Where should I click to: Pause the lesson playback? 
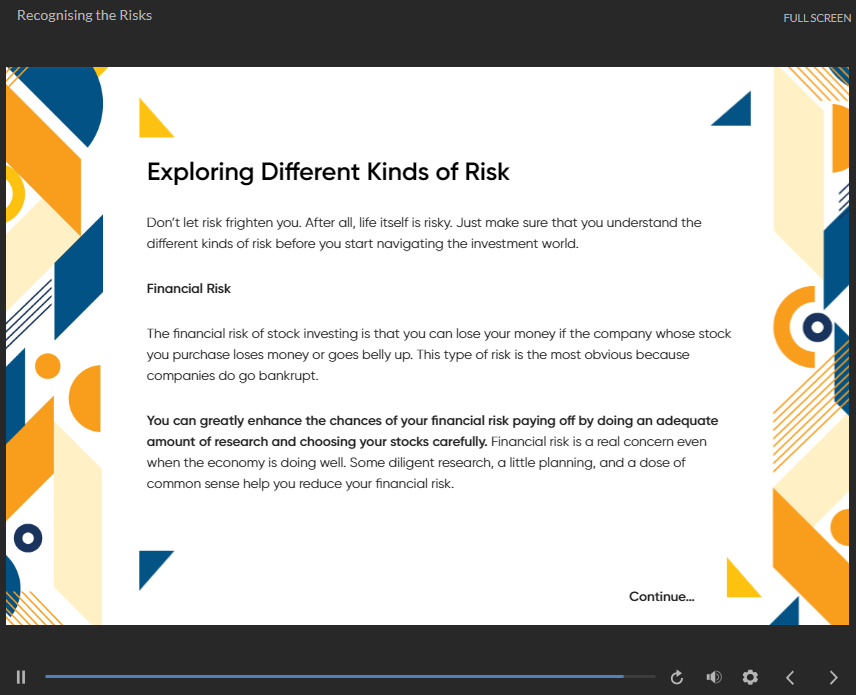(x=21, y=677)
